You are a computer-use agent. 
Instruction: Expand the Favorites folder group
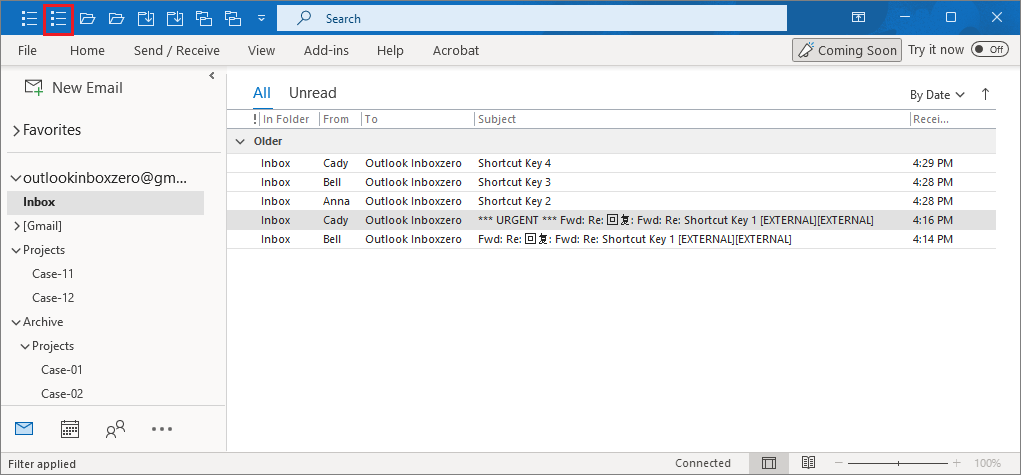[x=16, y=130]
